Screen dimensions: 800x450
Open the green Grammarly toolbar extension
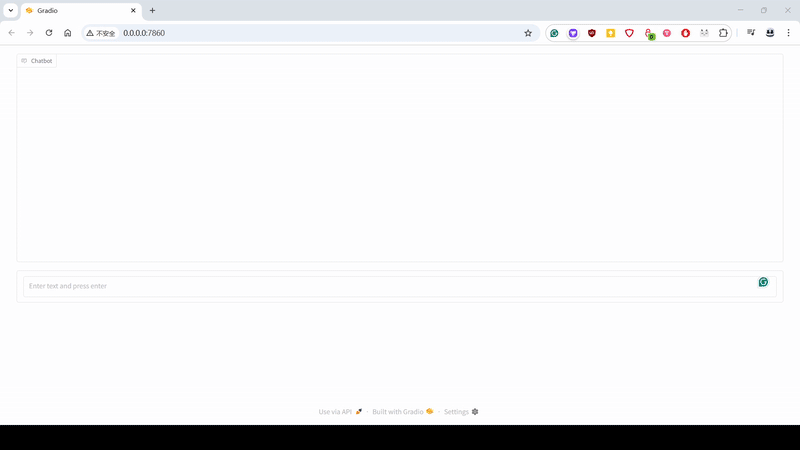coord(554,33)
